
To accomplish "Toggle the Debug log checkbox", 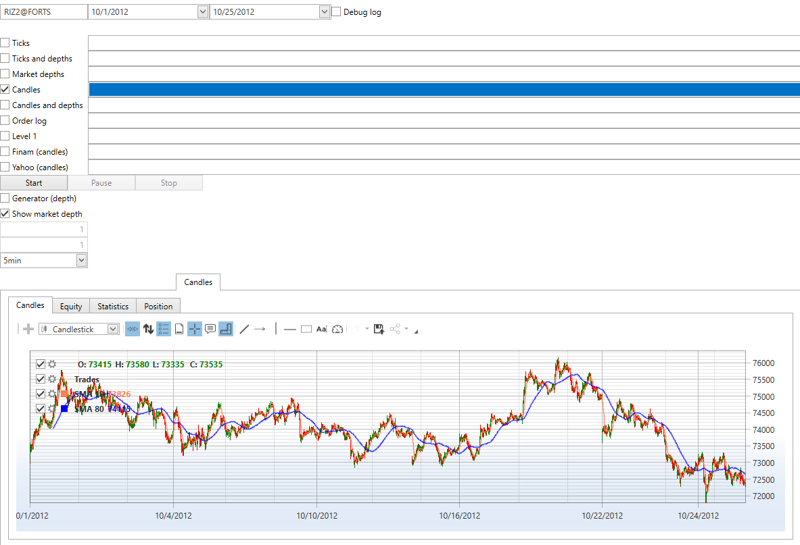I will click(336, 12).
